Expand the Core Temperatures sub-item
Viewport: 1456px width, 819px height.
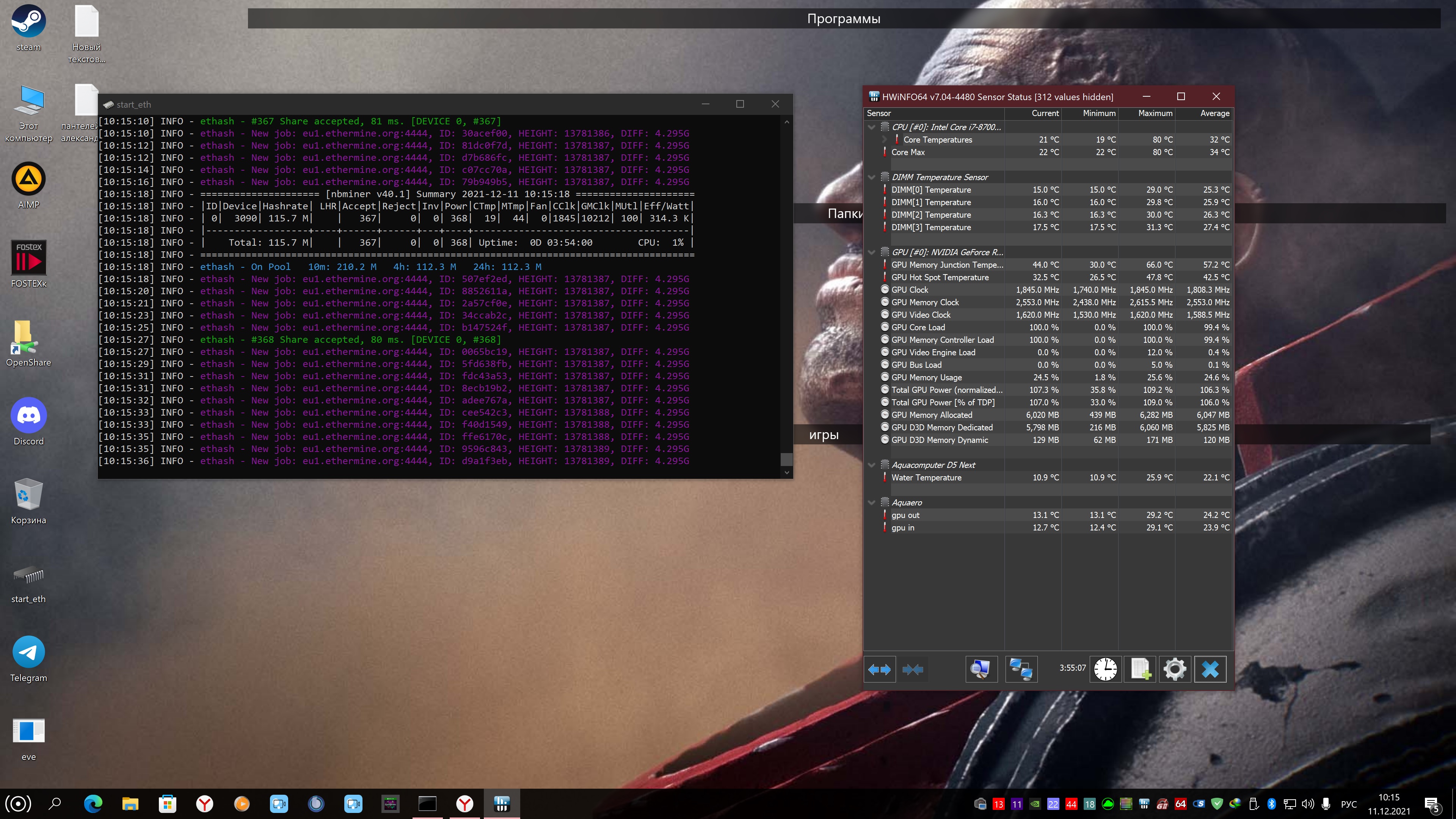[885, 140]
